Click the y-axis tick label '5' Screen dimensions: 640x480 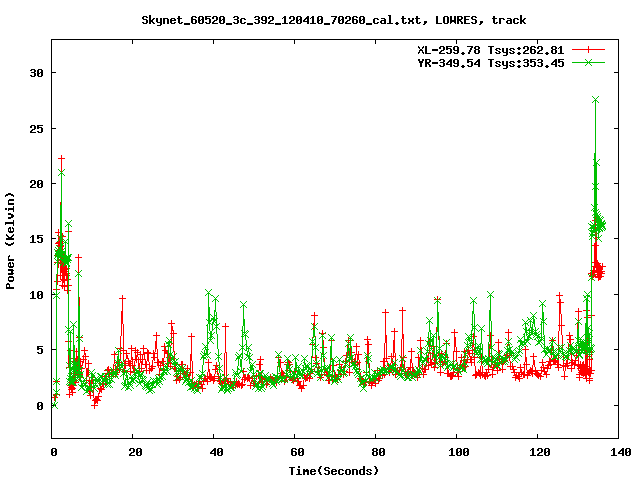point(40,350)
